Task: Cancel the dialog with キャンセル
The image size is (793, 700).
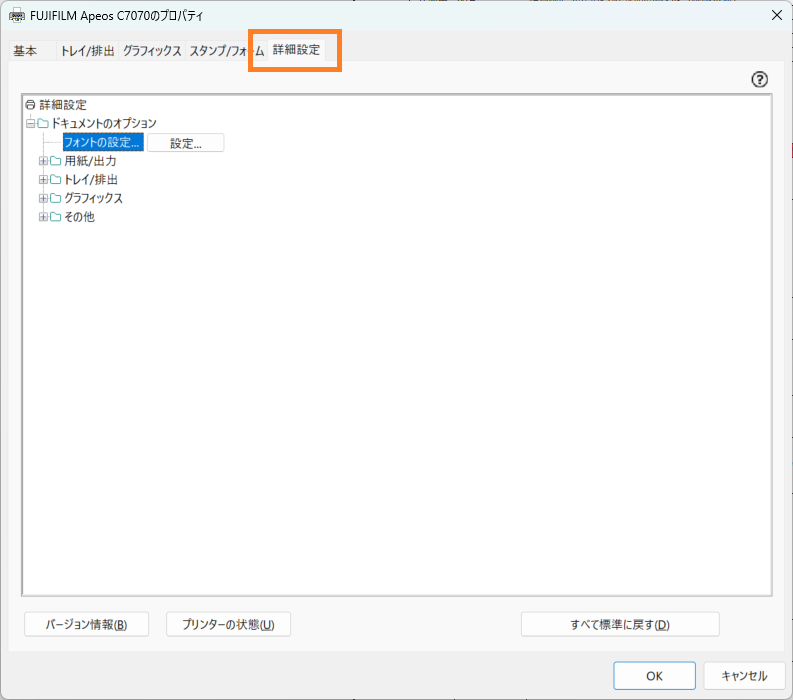Action: [x=743, y=676]
